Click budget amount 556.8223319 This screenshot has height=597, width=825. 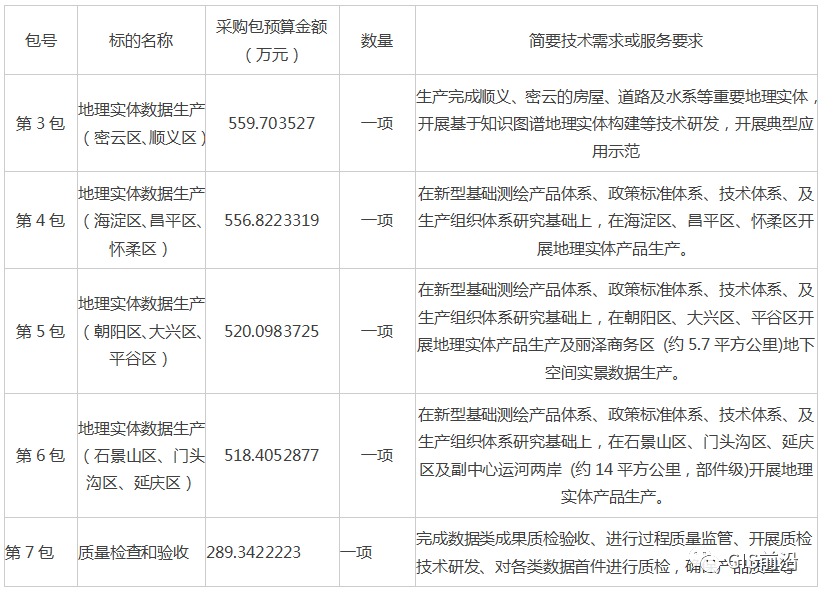tap(272, 220)
